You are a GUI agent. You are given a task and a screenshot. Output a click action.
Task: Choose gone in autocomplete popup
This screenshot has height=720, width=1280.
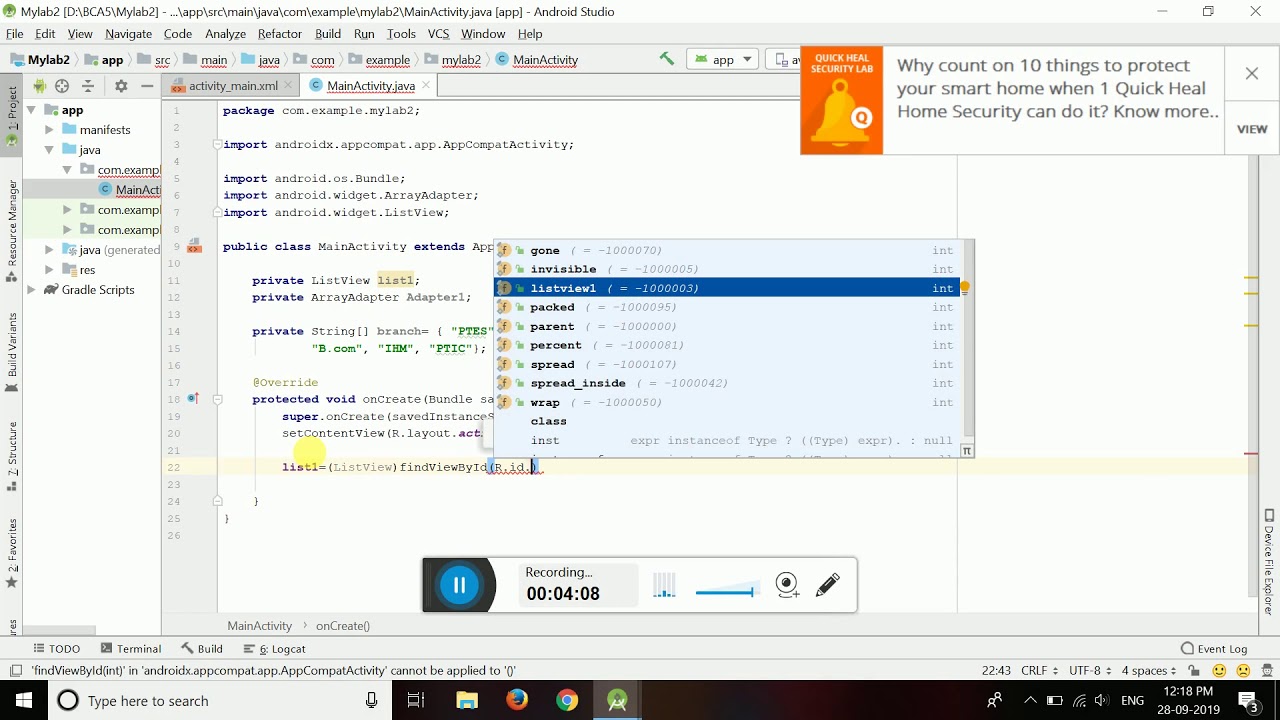click(x=727, y=250)
